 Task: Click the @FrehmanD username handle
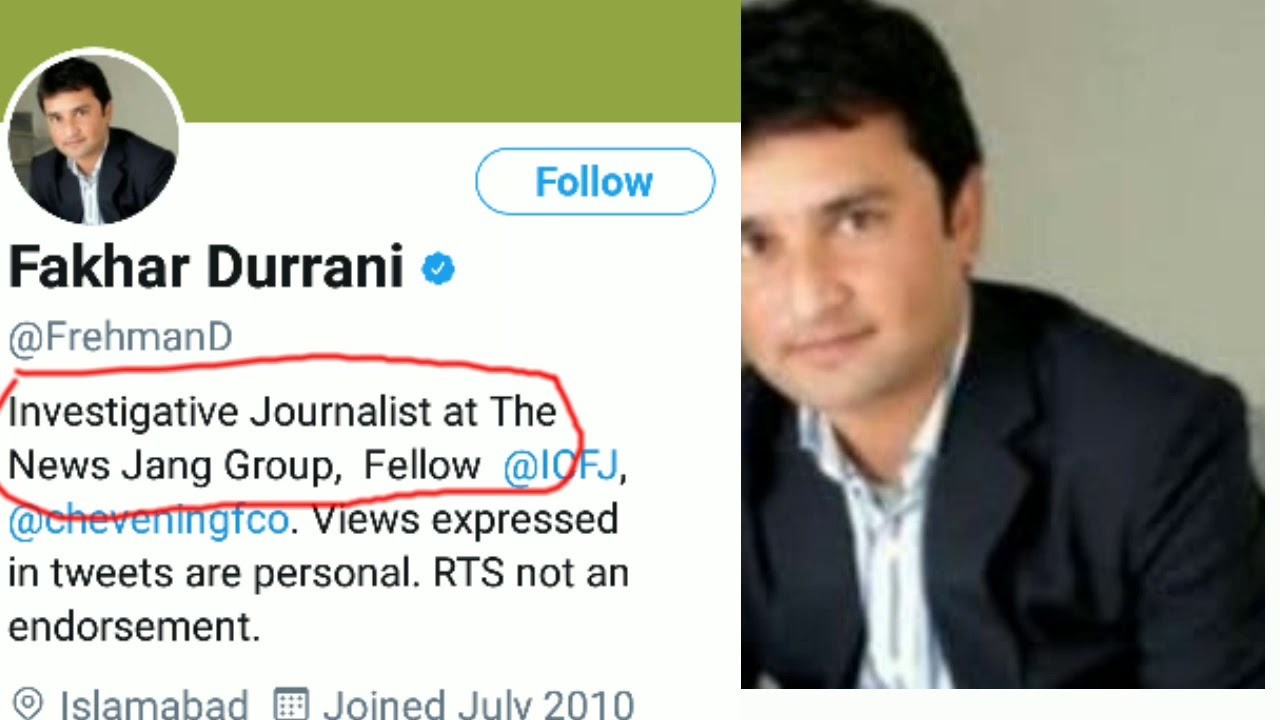coord(120,338)
